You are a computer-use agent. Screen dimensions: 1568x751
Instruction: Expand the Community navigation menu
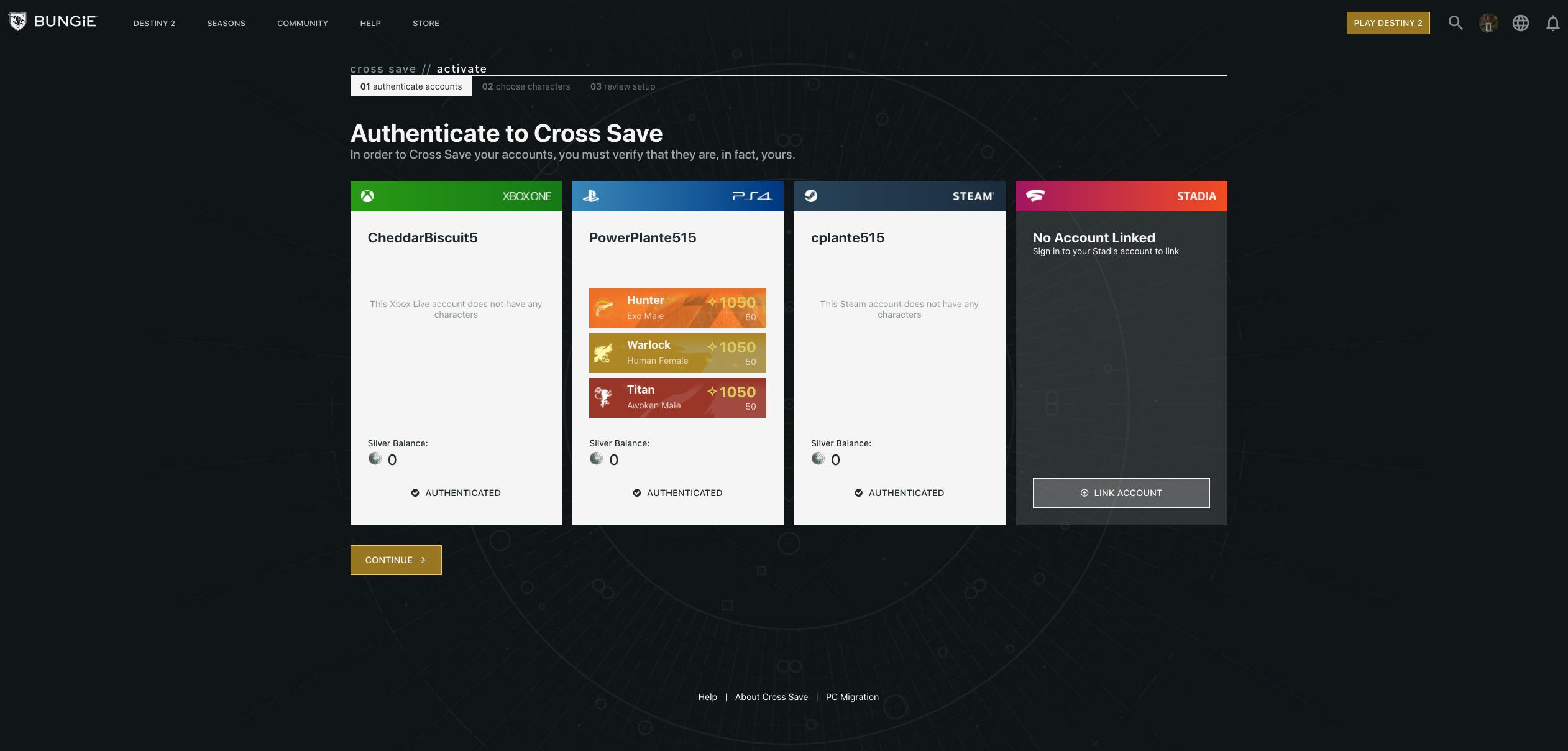click(303, 23)
